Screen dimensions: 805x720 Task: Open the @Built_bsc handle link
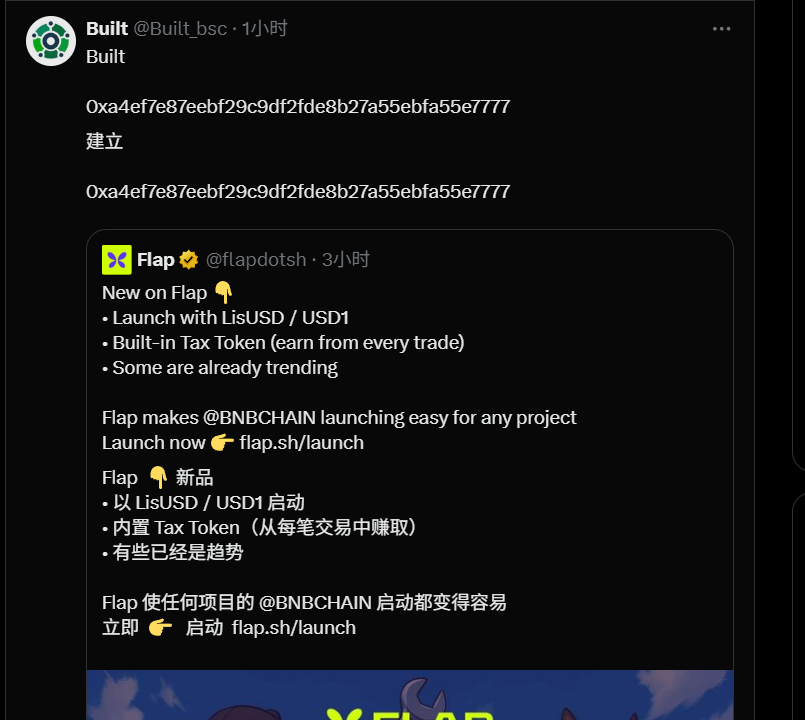[x=180, y=29]
